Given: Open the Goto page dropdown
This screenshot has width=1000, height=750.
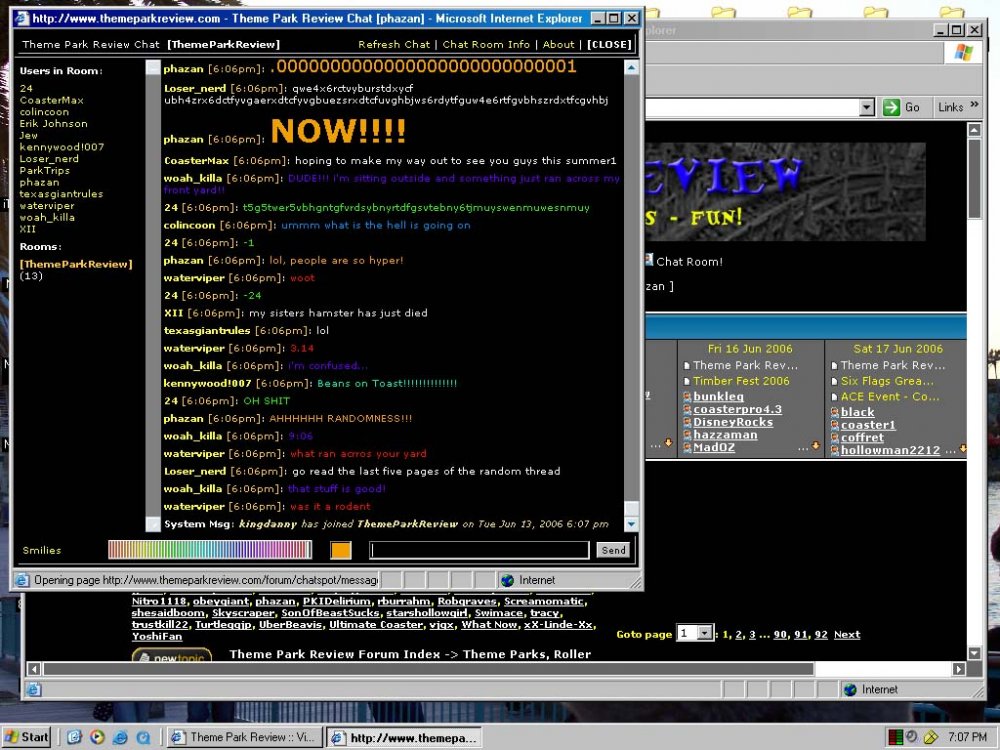Looking at the screenshot, I should point(704,634).
